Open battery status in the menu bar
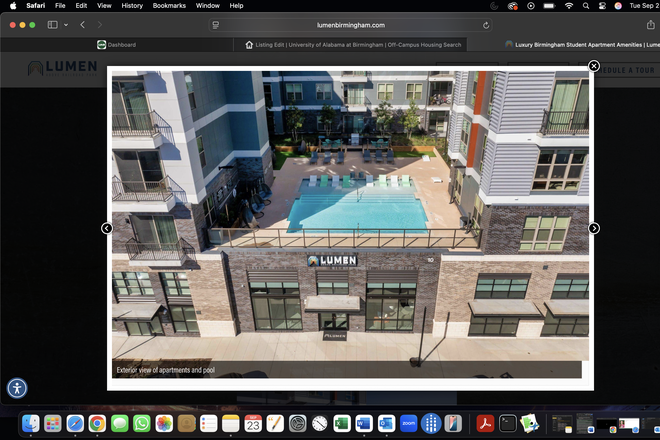660x440 pixels. pos(549,6)
